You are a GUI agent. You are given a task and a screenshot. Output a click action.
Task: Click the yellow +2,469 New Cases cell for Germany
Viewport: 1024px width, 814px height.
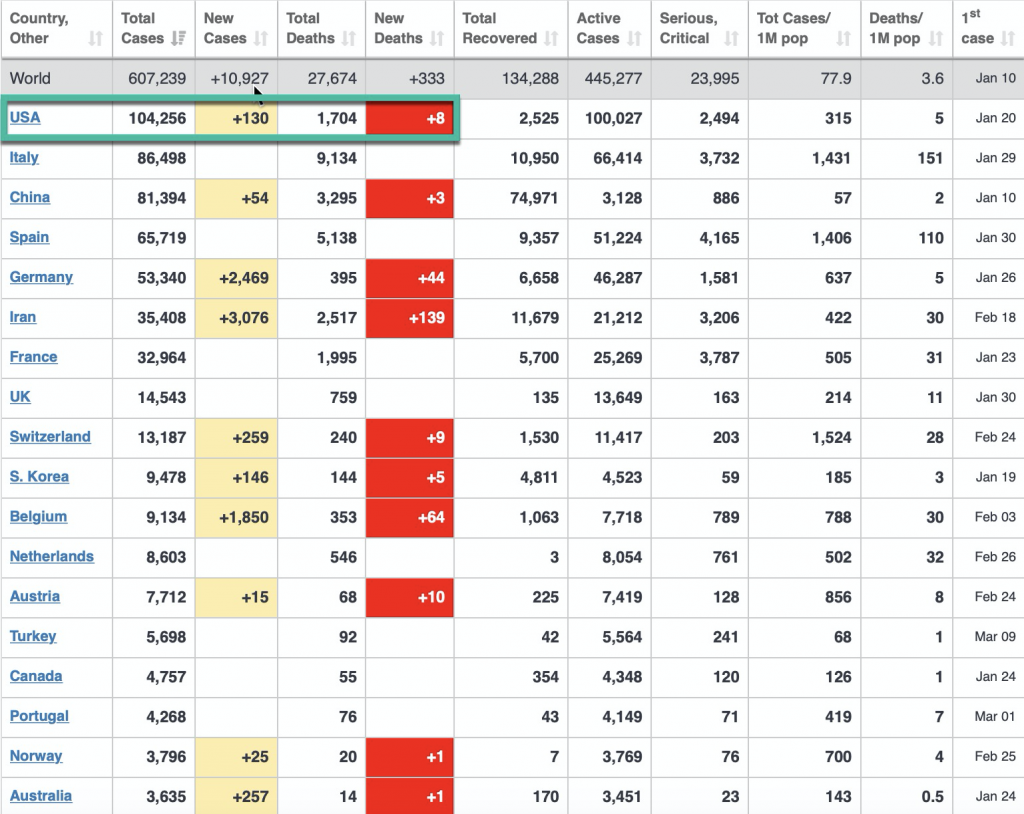(x=237, y=278)
